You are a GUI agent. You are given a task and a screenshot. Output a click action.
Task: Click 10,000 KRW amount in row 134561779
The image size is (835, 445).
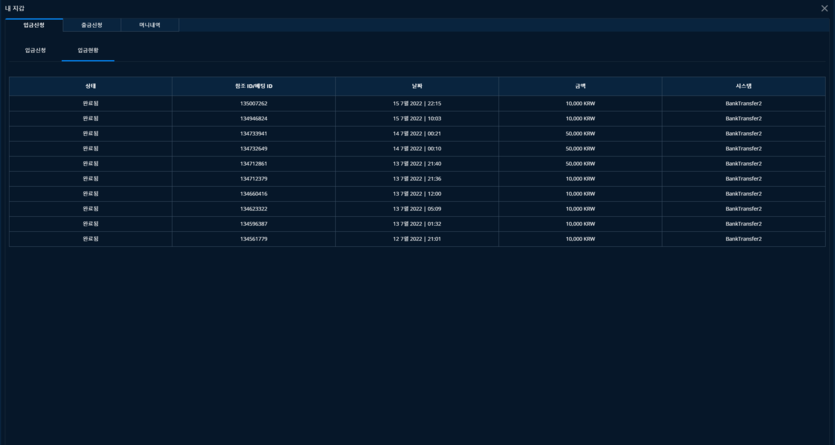click(x=580, y=239)
